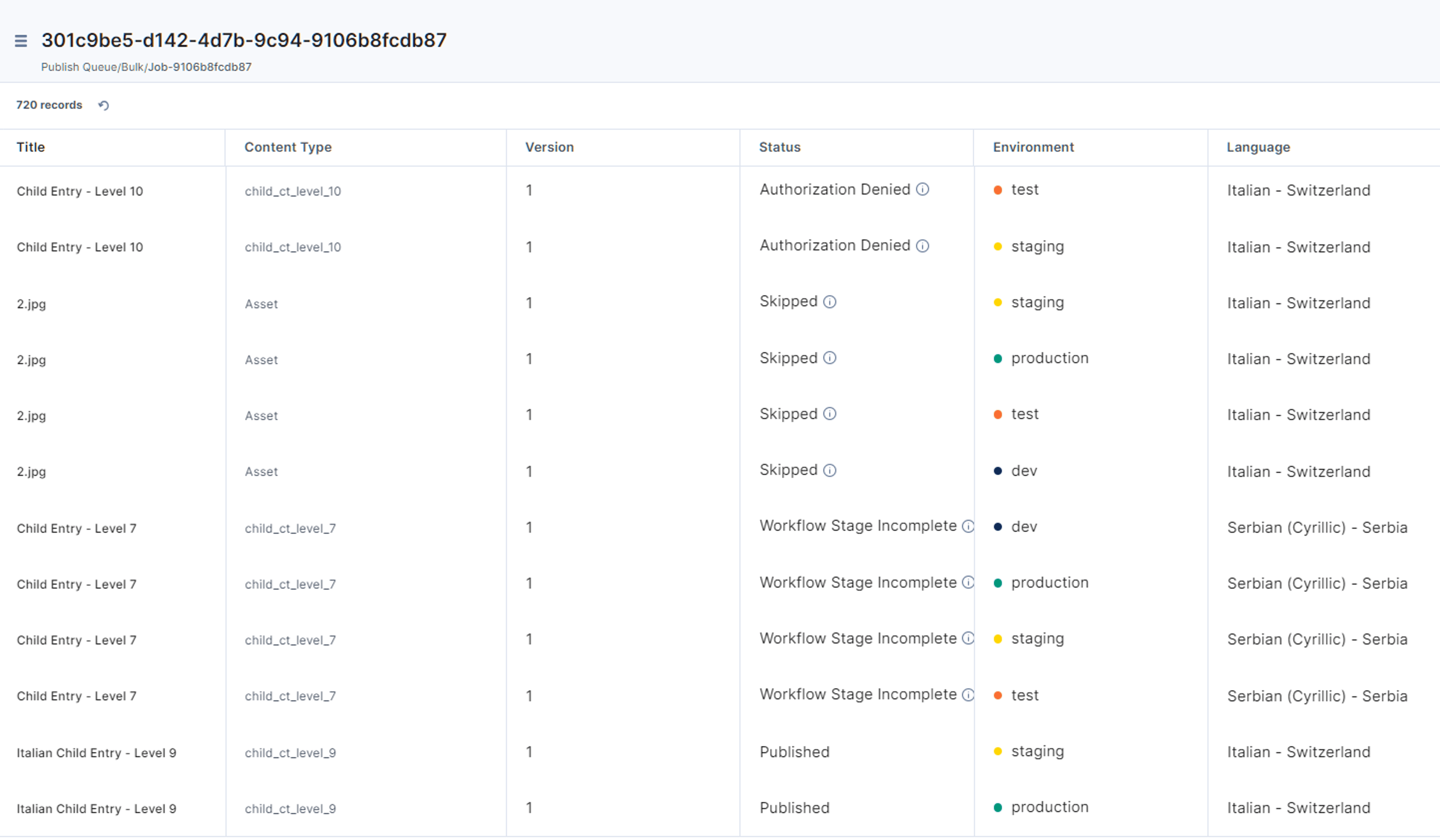The width and height of the screenshot is (1440, 840).
Task: Click 'Skipped' status in the 2.jpg staging row
Action: [789, 302]
